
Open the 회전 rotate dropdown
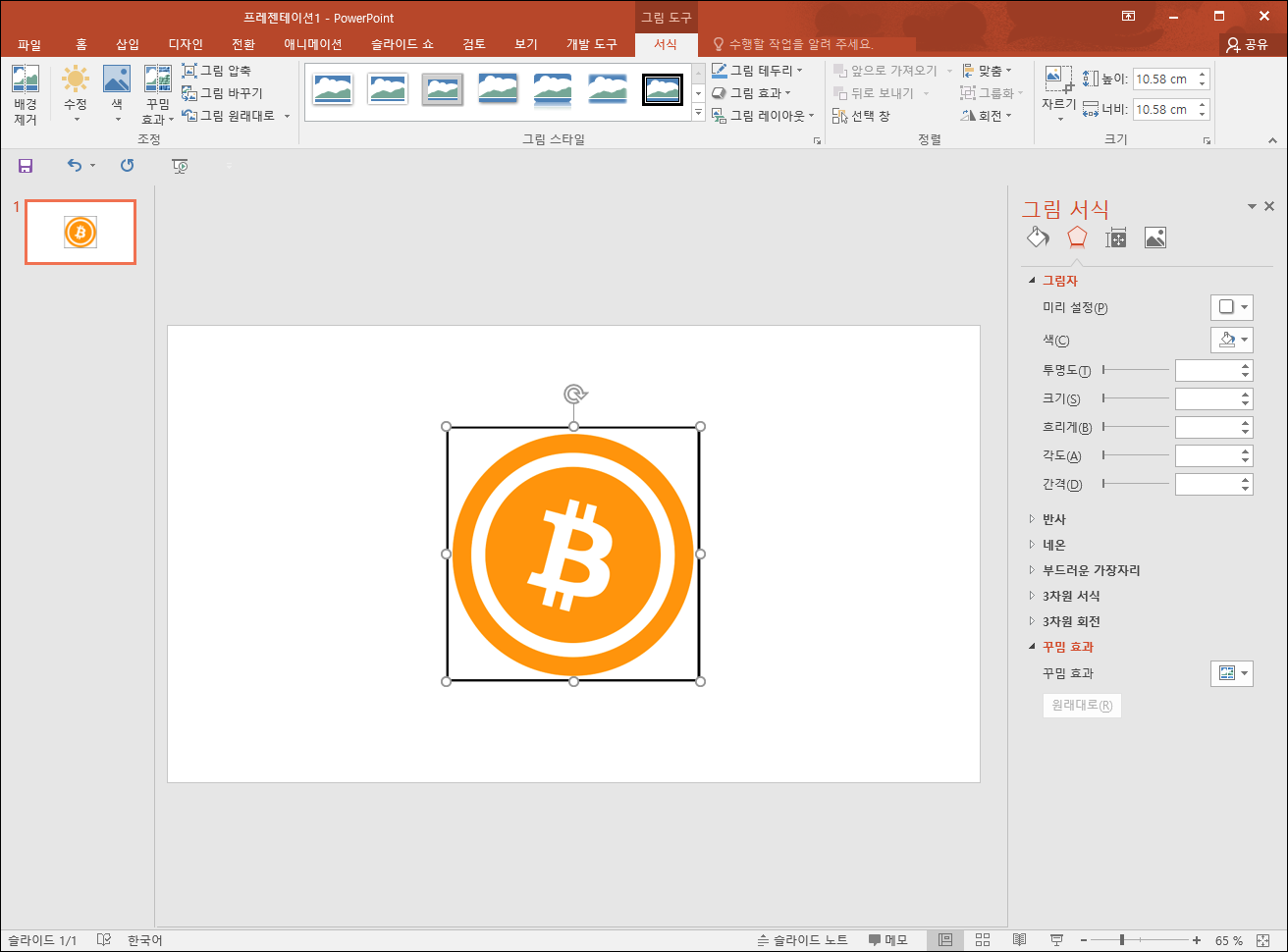[x=987, y=116]
